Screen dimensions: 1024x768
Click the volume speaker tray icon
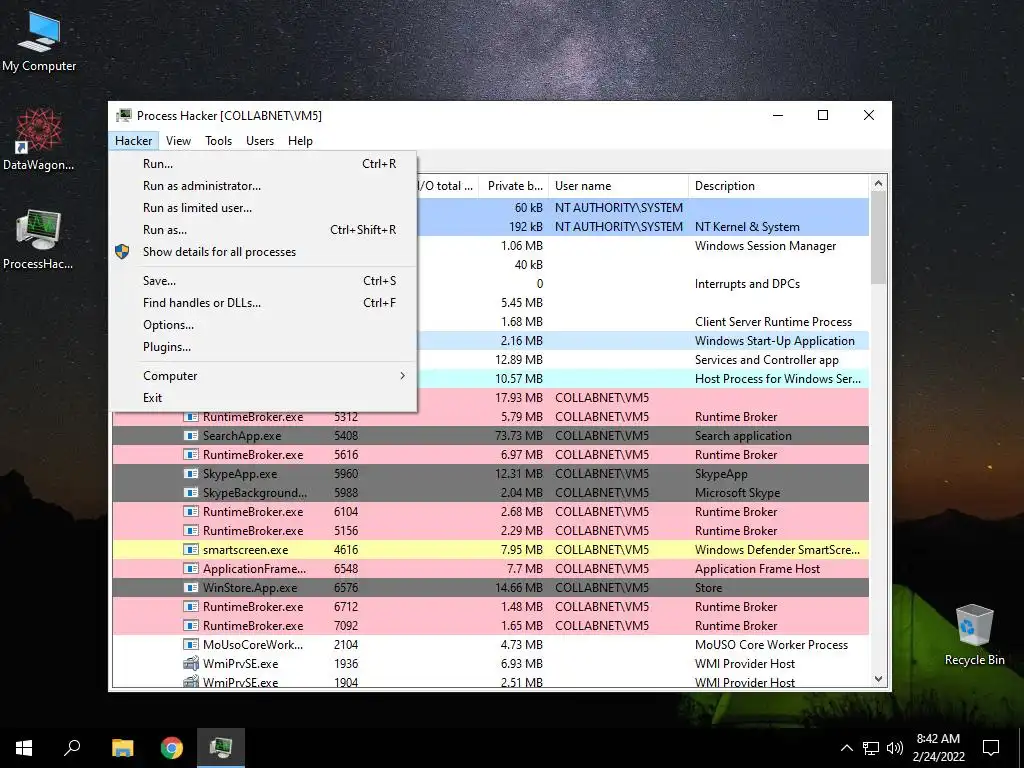pyautogui.click(x=895, y=748)
